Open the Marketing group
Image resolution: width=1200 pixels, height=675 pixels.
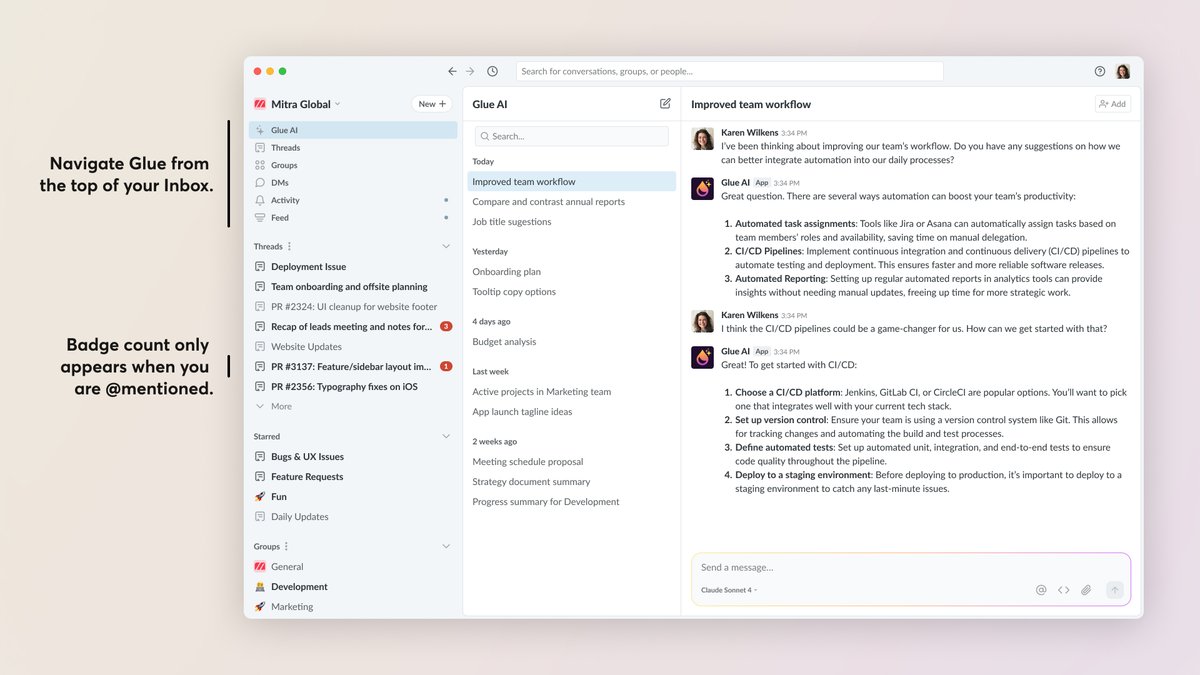[353, 607]
